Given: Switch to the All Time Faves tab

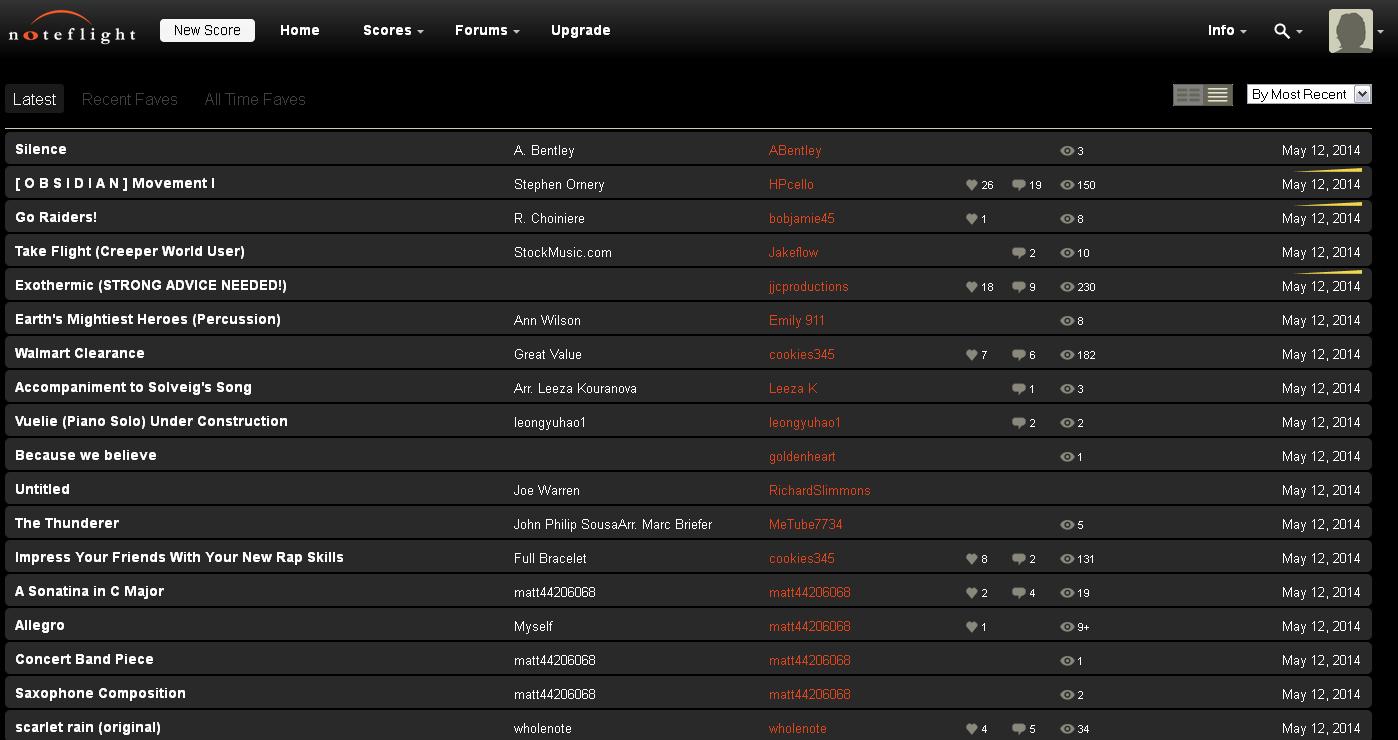Looking at the screenshot, I should pos(255,99).
